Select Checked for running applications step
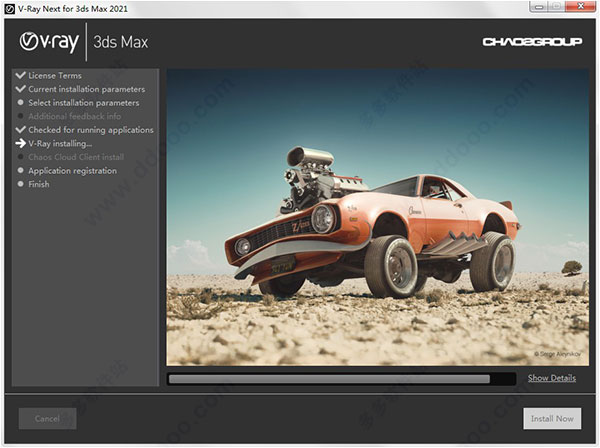 point(91,130)
